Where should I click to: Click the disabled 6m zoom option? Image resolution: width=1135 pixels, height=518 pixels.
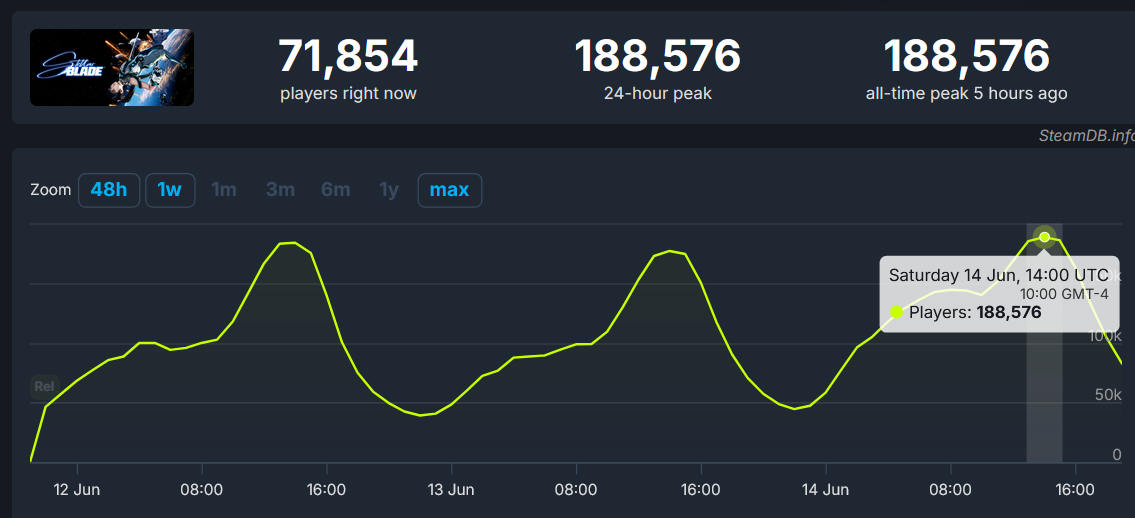pos(336,190)
